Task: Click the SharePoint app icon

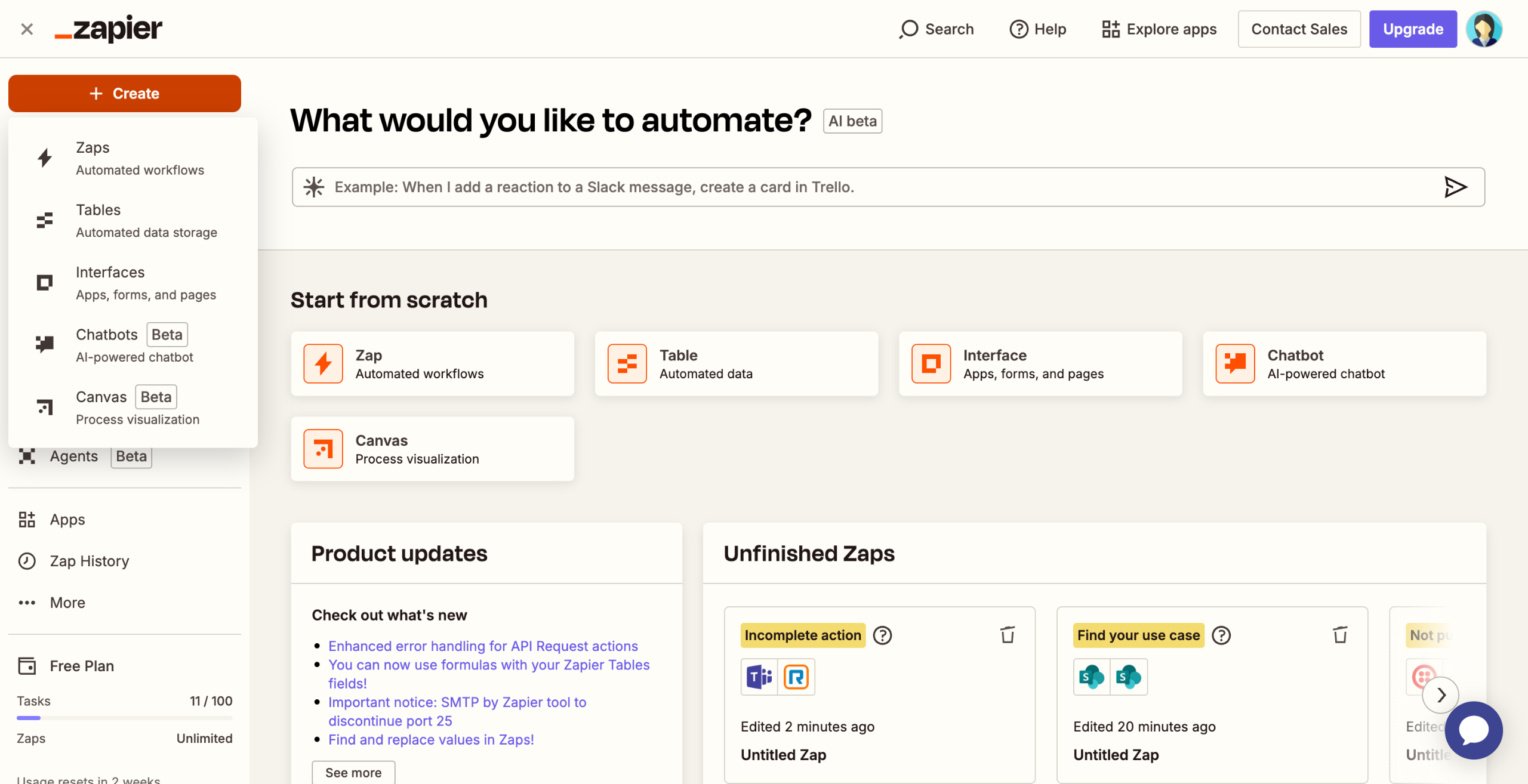Action: (x=1091, y=677)
